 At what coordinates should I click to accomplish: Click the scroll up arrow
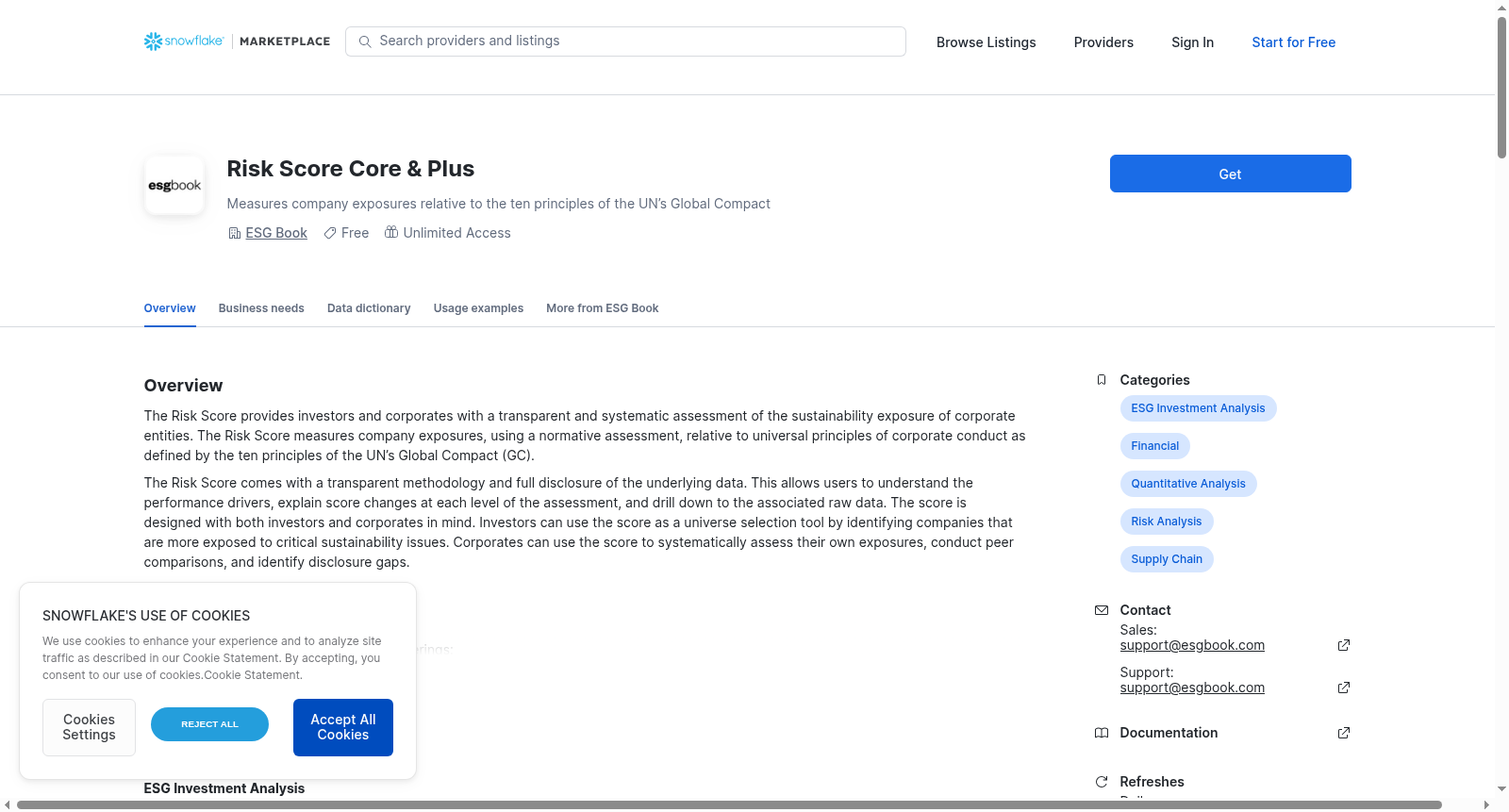(x=1502, y=8)
